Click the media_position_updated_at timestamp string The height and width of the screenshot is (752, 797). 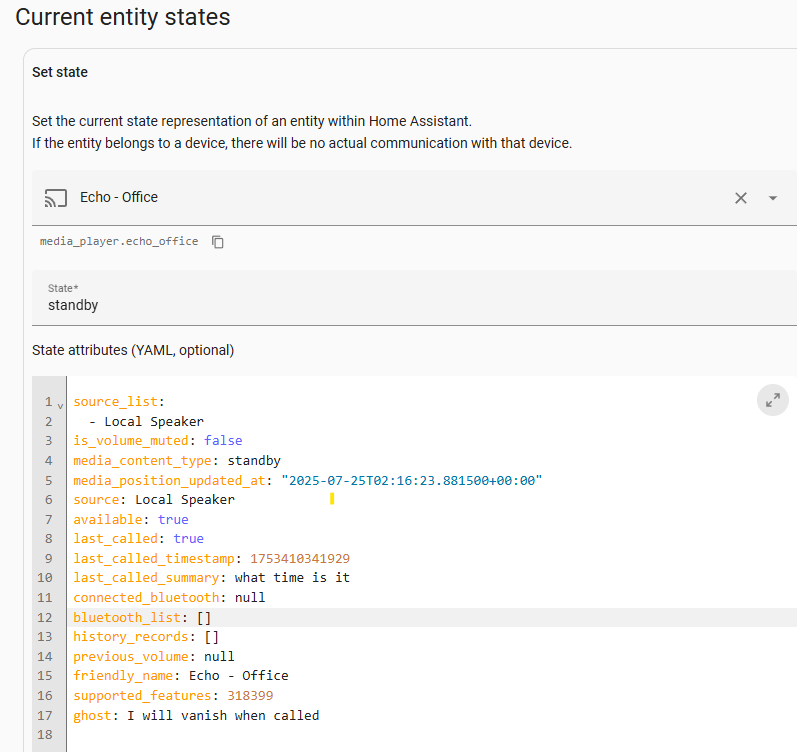pyautogui.click(x=412, y=480)
